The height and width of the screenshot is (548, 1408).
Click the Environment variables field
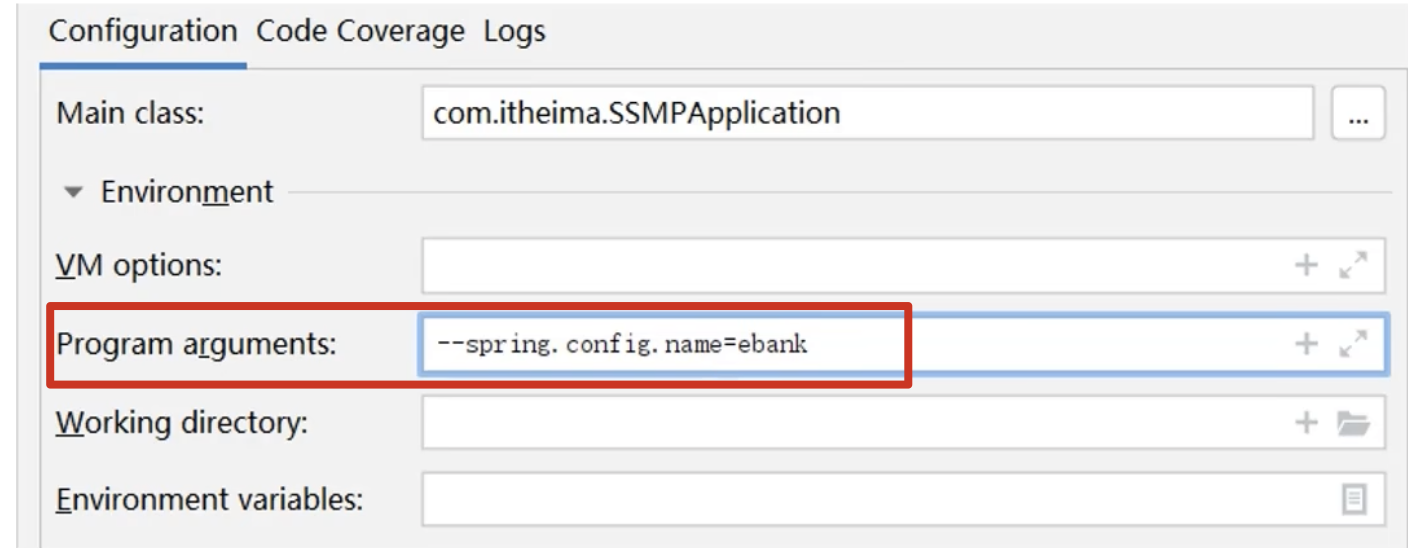(x=903, y=499)
